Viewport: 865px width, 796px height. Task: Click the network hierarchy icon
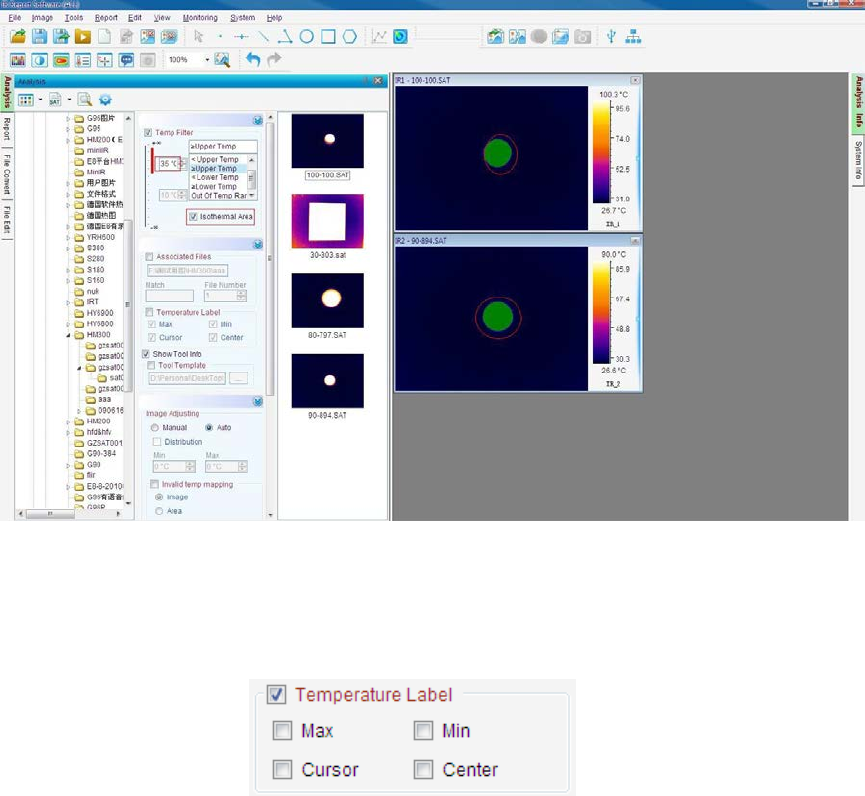point(633,37)
